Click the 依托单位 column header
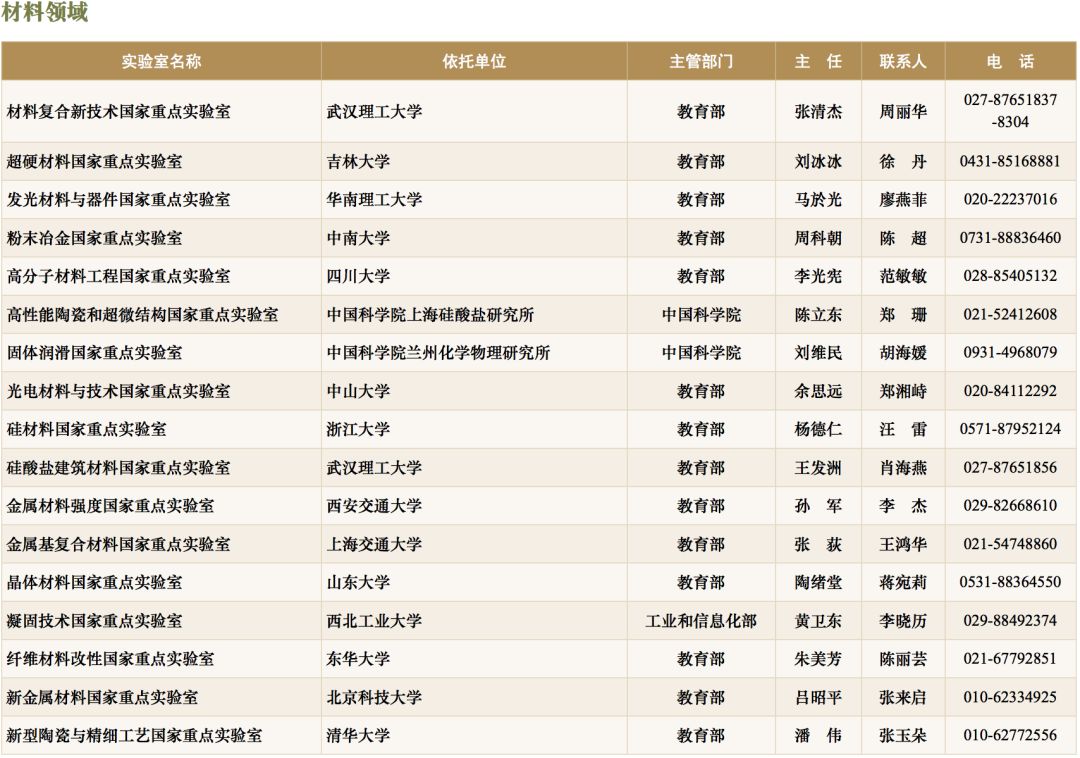 [x=474, y=61]
